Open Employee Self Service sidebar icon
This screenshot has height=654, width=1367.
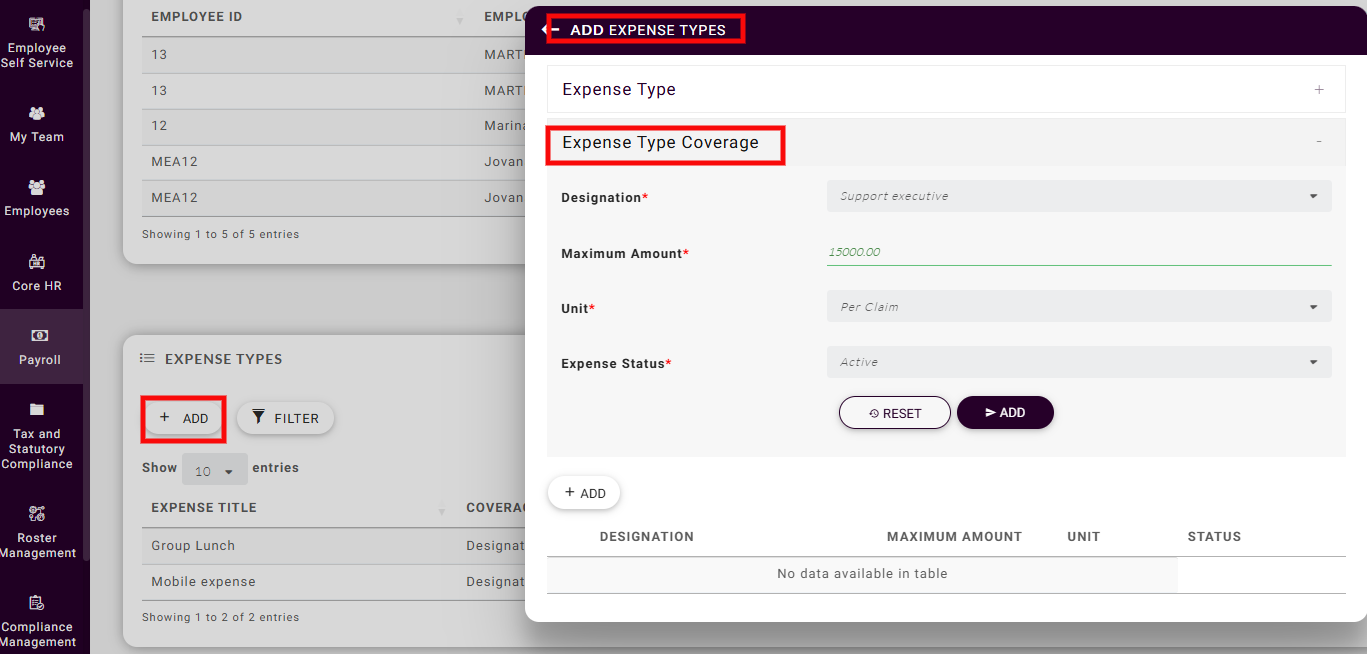(37, 24)
